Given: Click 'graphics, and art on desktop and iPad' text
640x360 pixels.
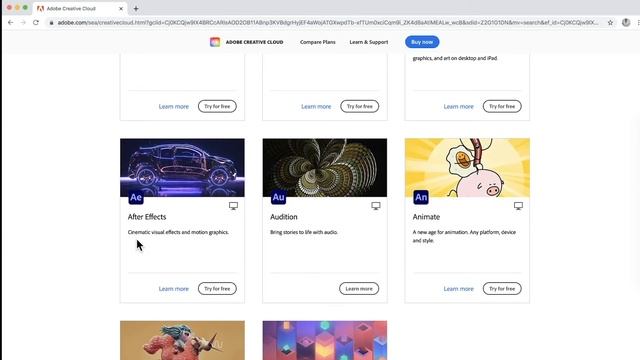Looking at the screenshot, I should point(455,58).
